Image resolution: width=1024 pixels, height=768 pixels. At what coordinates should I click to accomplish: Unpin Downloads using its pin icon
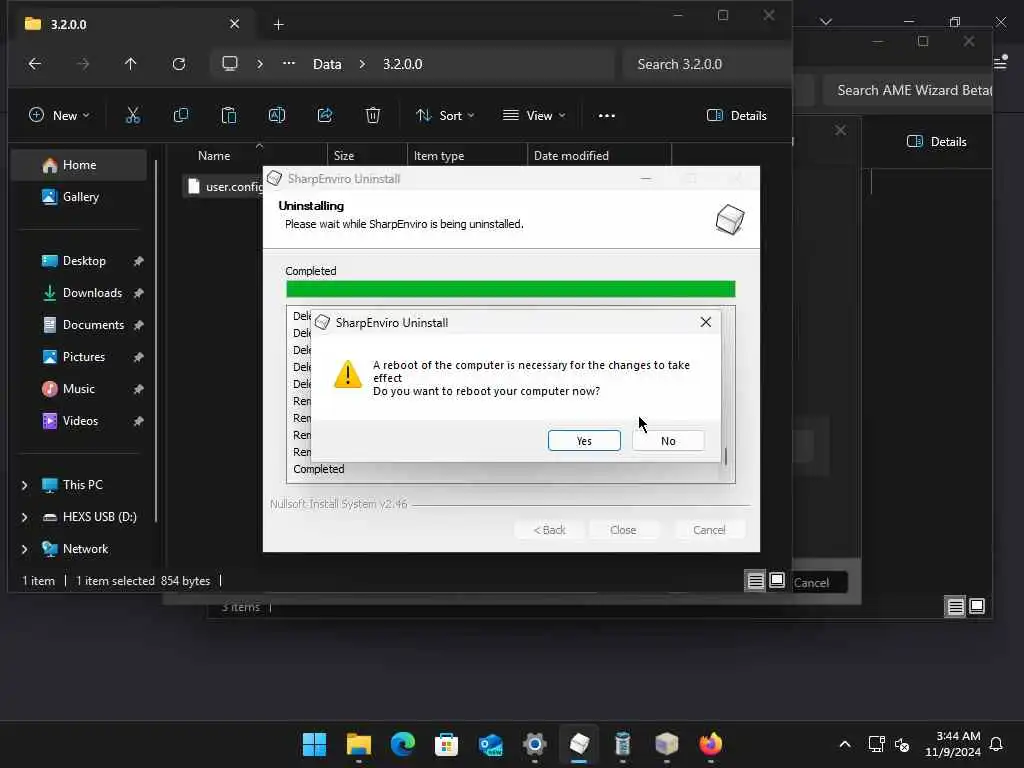(x=138, y=293)
